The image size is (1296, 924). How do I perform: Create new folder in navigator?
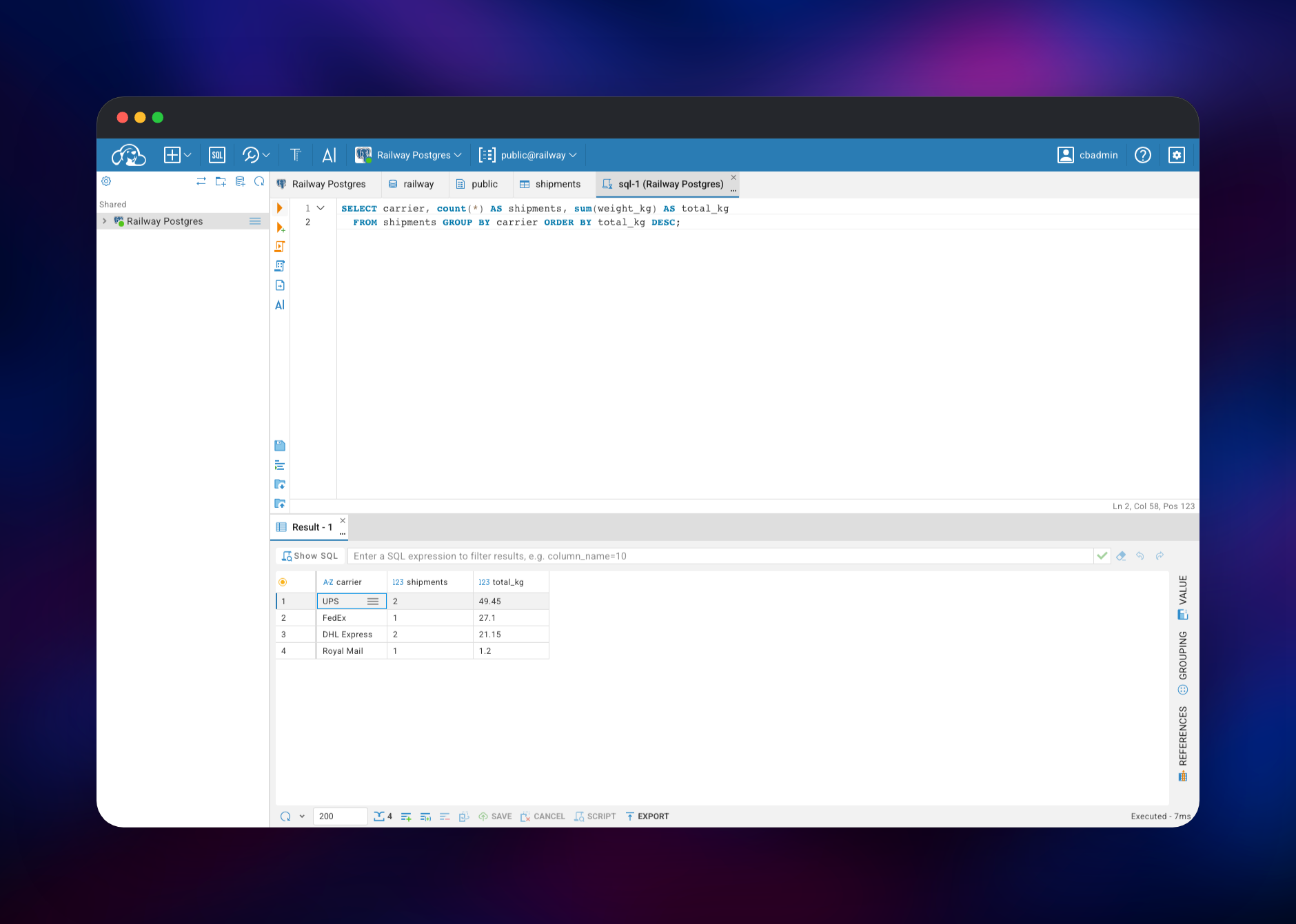coord(221,181)
